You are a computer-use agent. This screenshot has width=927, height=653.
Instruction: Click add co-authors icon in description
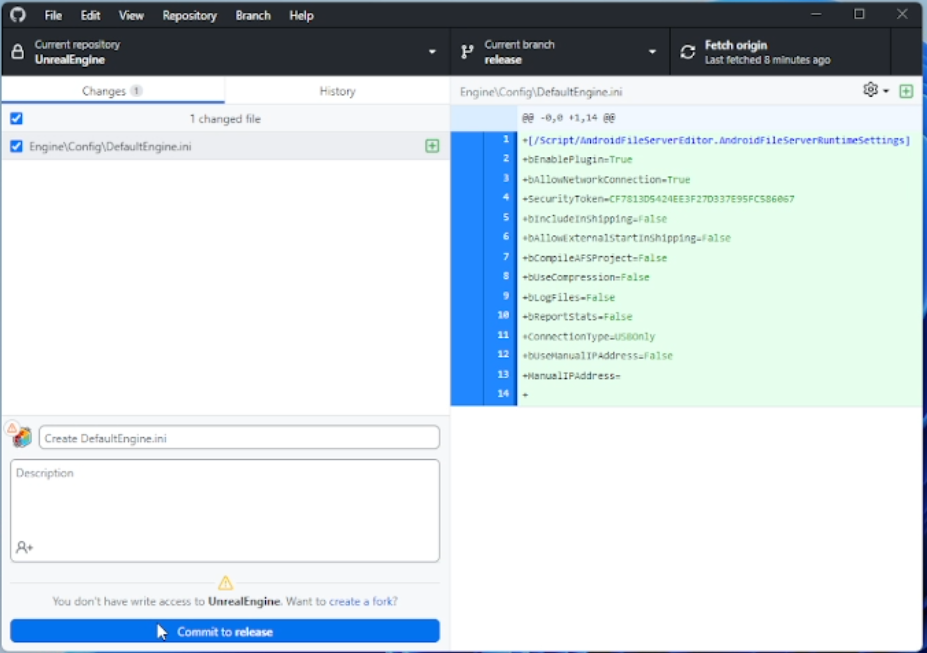pyautogui.click(x=24, y=547)
